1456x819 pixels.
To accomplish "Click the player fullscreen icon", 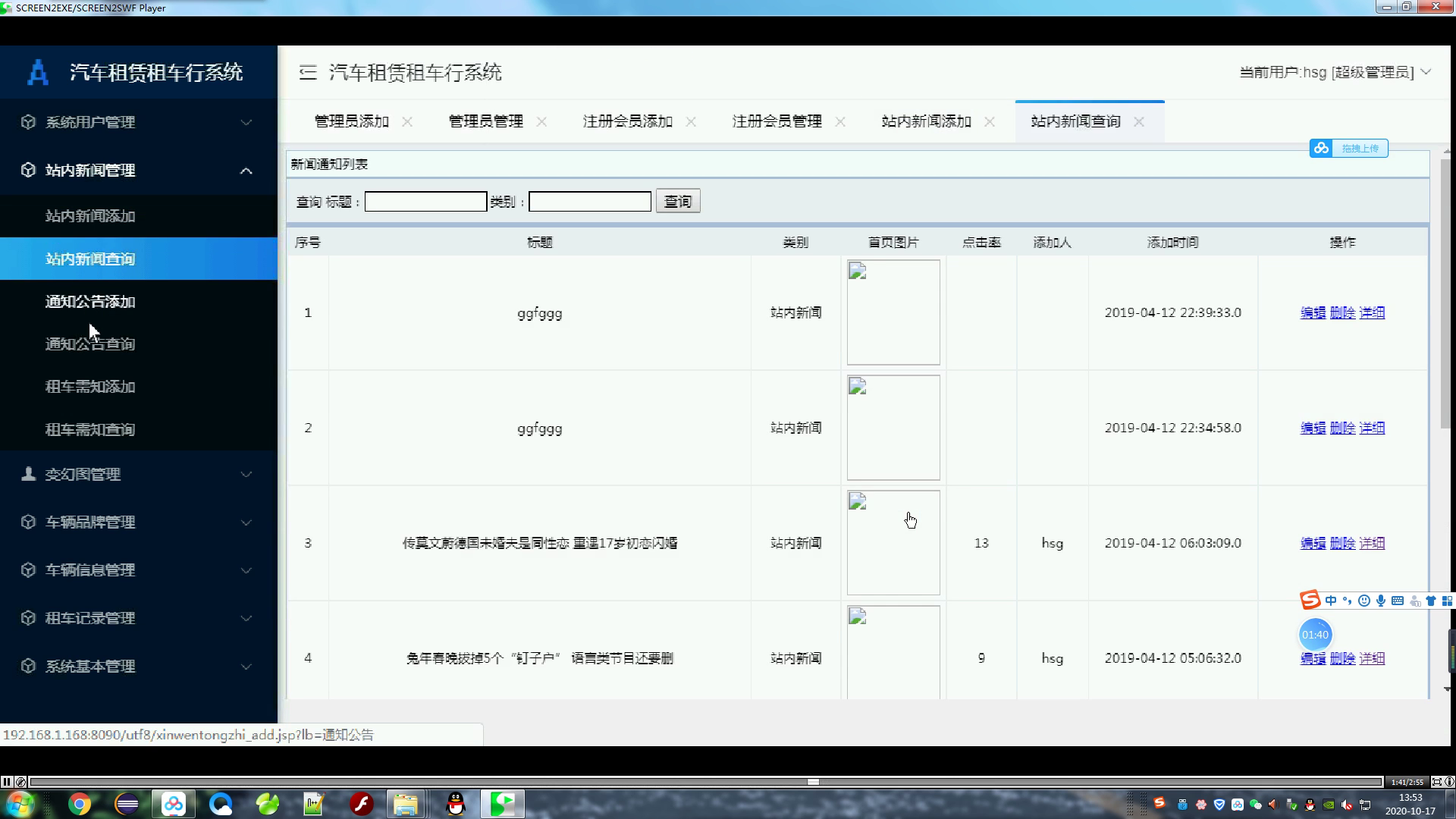I will [x=1436, y=782].
